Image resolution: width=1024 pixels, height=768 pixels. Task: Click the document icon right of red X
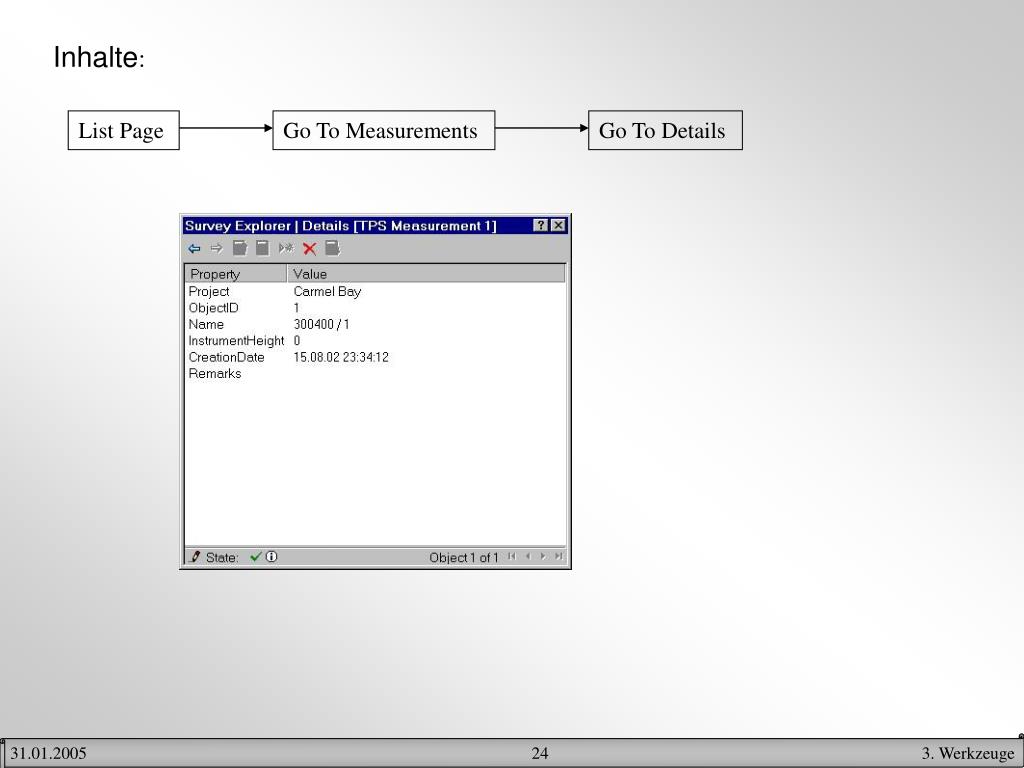point(332,248)
